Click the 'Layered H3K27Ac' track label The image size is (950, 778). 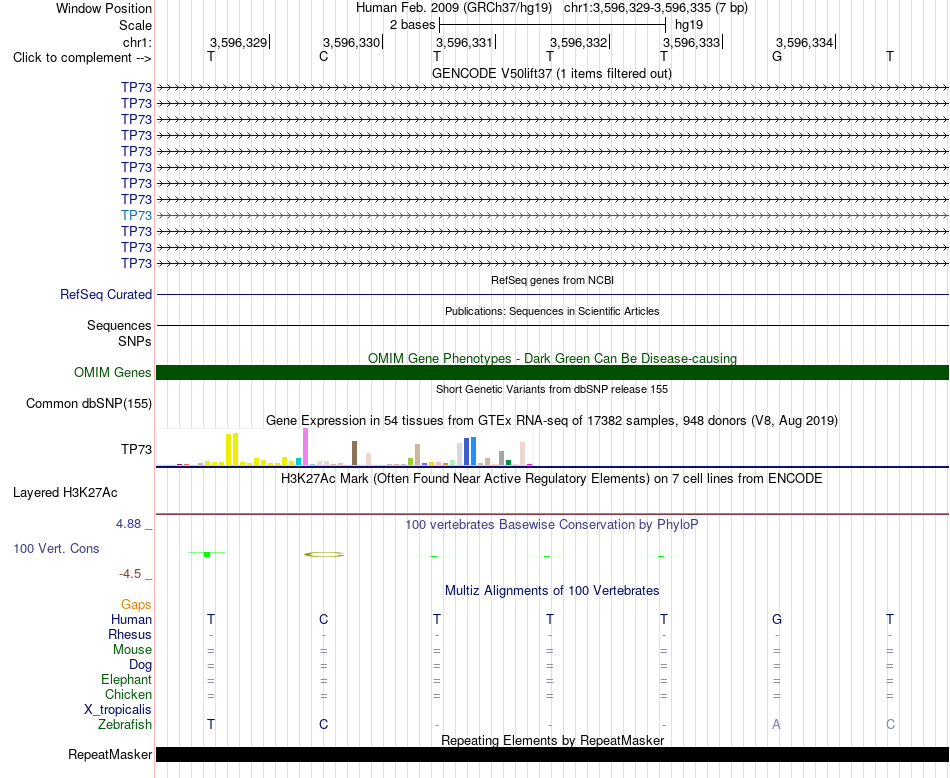tap(65, 493)
